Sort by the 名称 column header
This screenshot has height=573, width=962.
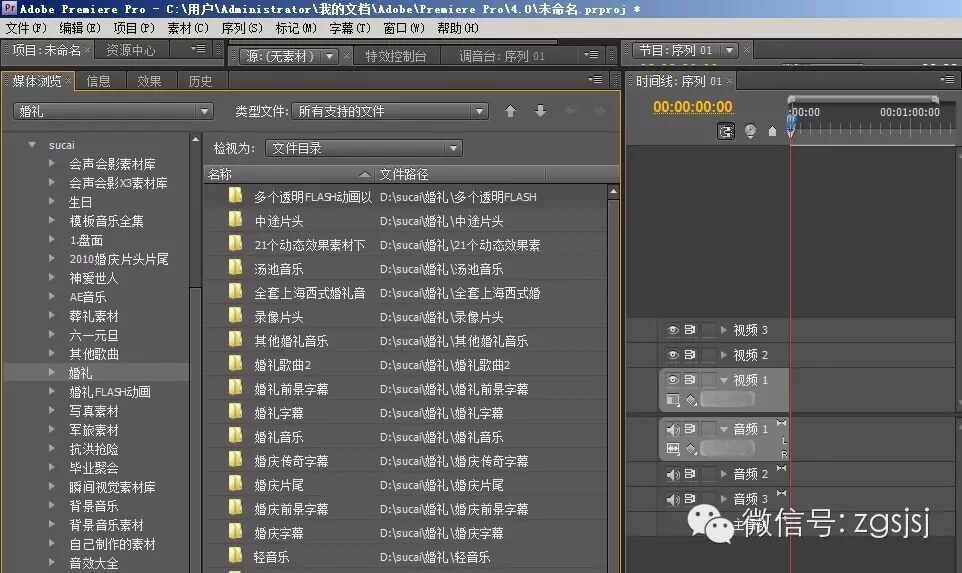(x=288, y=174)
